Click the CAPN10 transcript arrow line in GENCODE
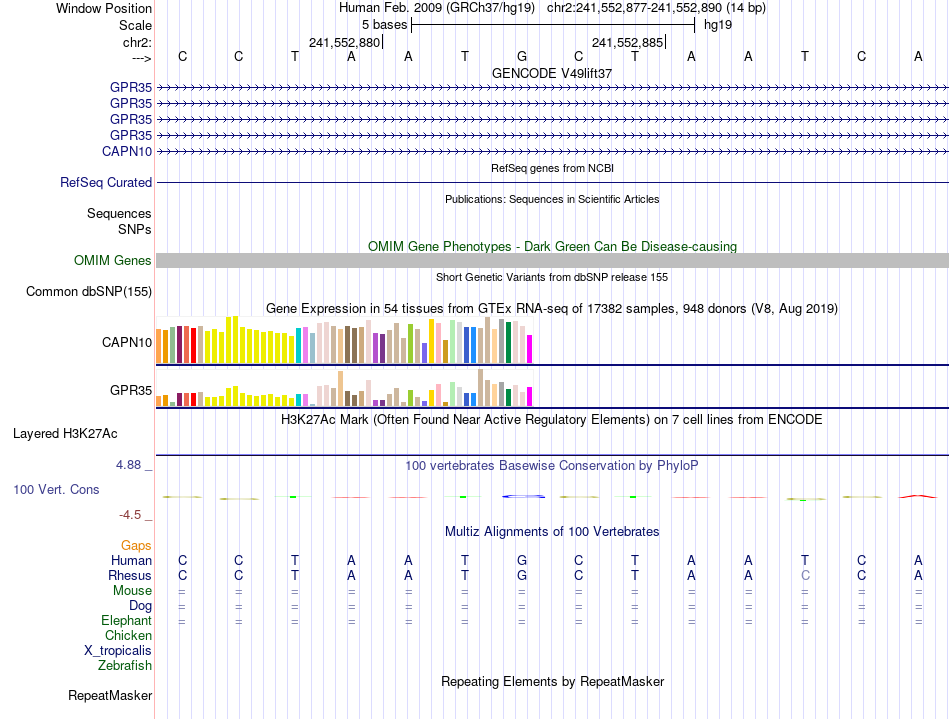Viewport: 950px width, 719px height. 552,151
